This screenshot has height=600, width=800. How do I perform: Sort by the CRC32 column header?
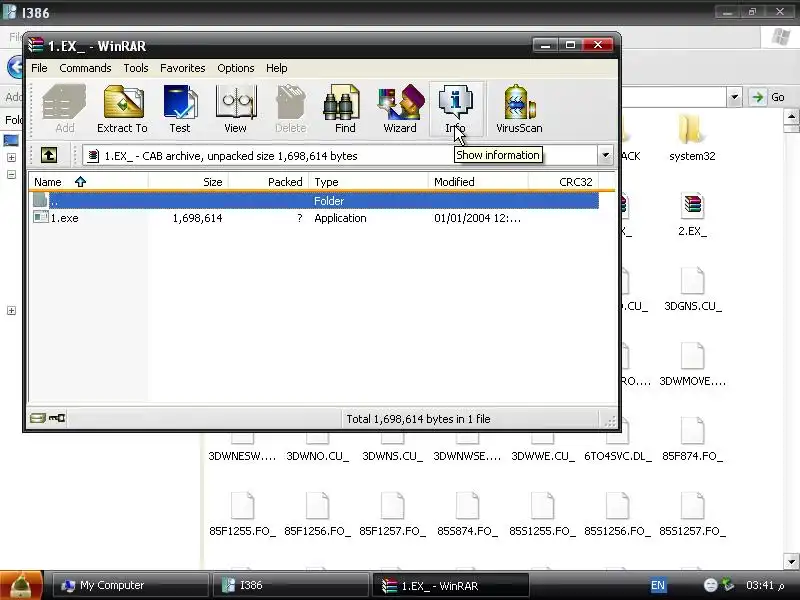(563, 182)
